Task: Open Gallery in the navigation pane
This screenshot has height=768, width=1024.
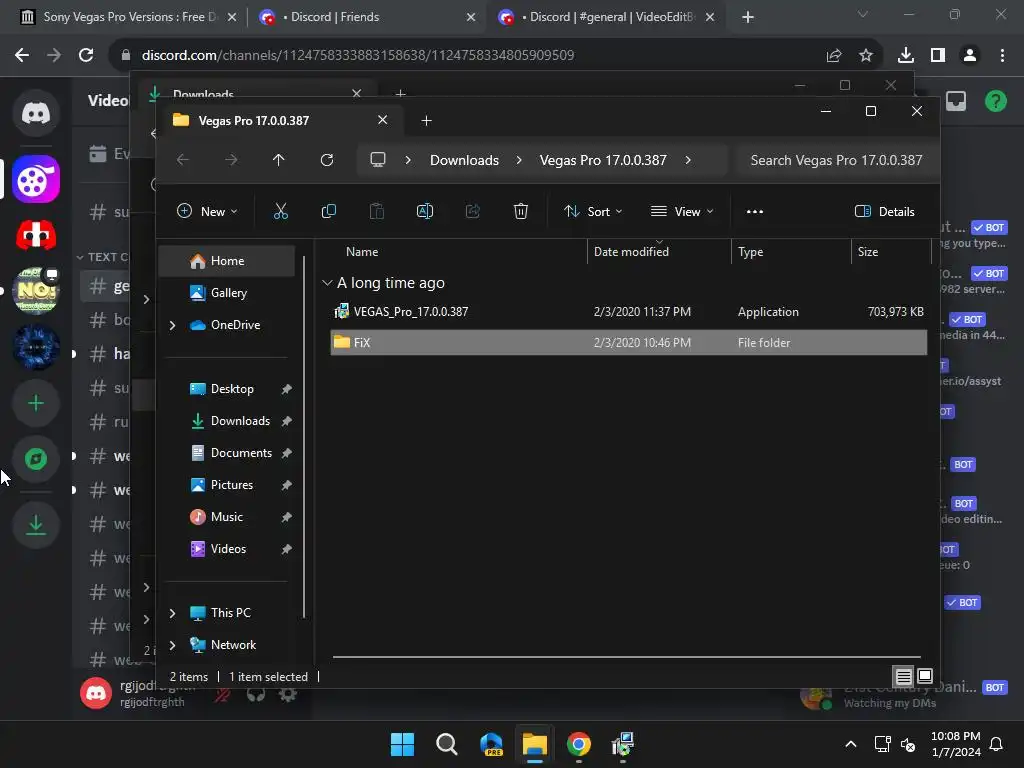Action: [228, 293]
